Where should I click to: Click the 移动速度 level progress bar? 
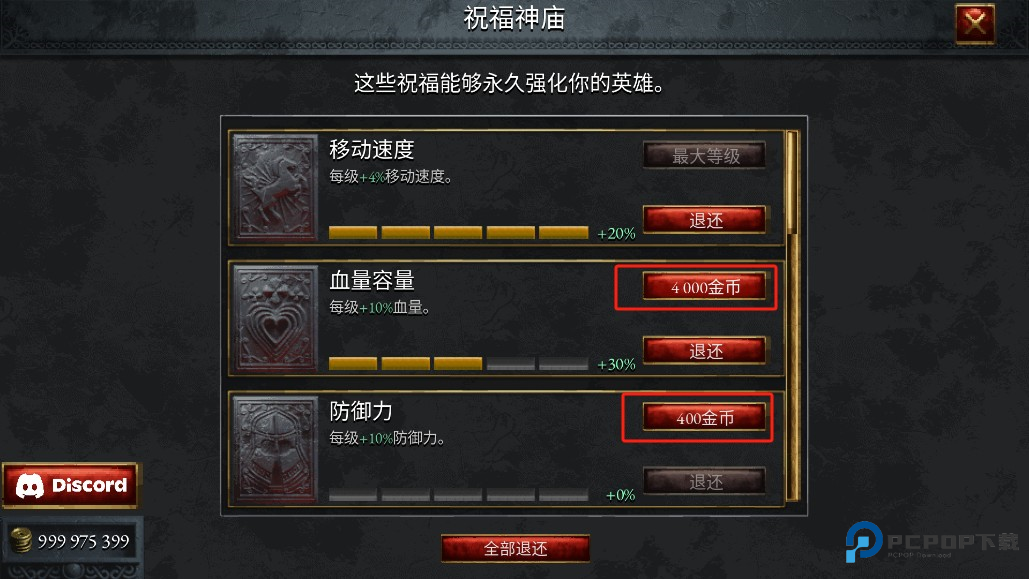(458, 232)
